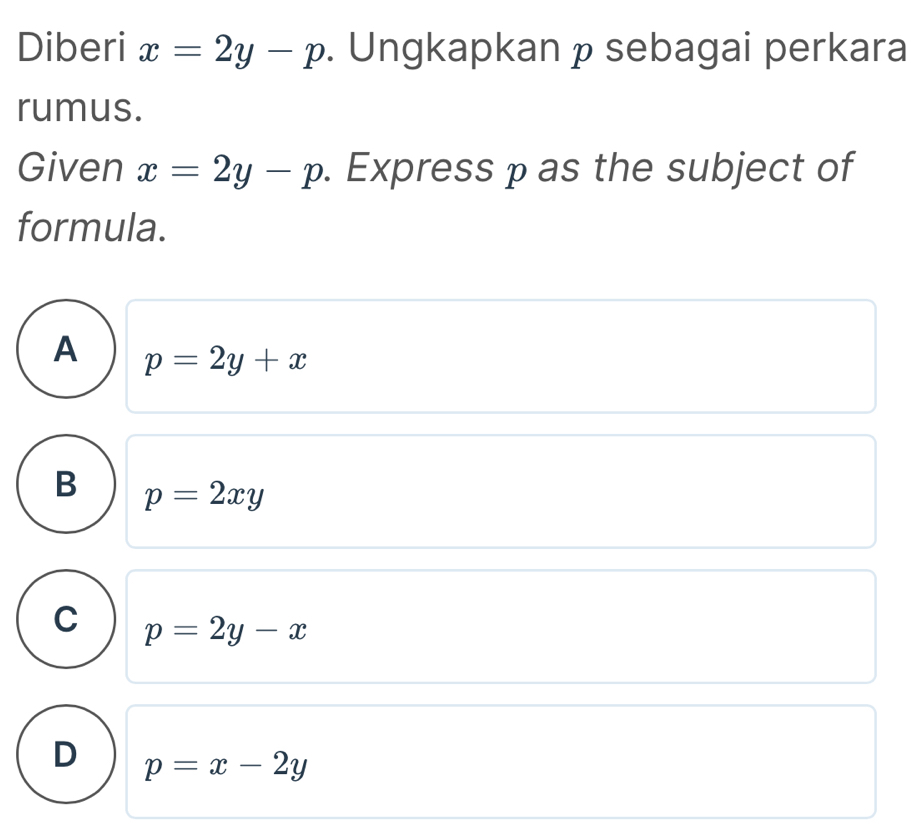Click the word "formula."
The height and width of the screenshot is (831, 922).
pos(90,229)
